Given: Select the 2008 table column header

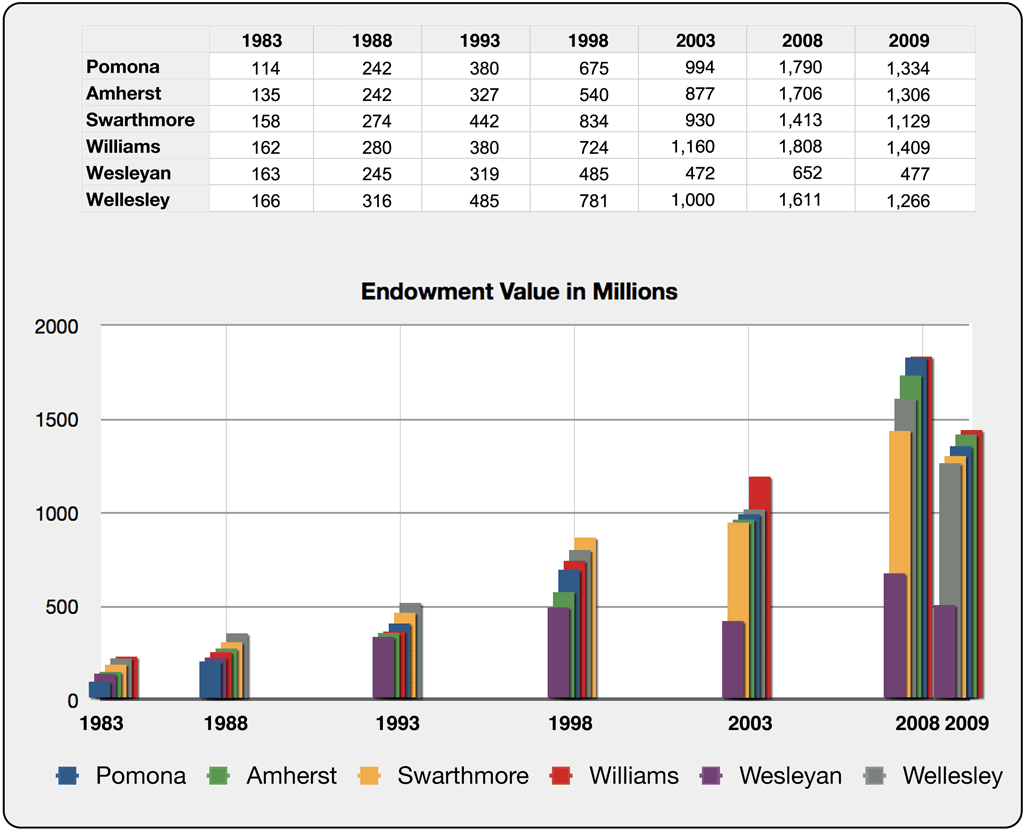Looking at the screenshot, I should tap(801, 40).
